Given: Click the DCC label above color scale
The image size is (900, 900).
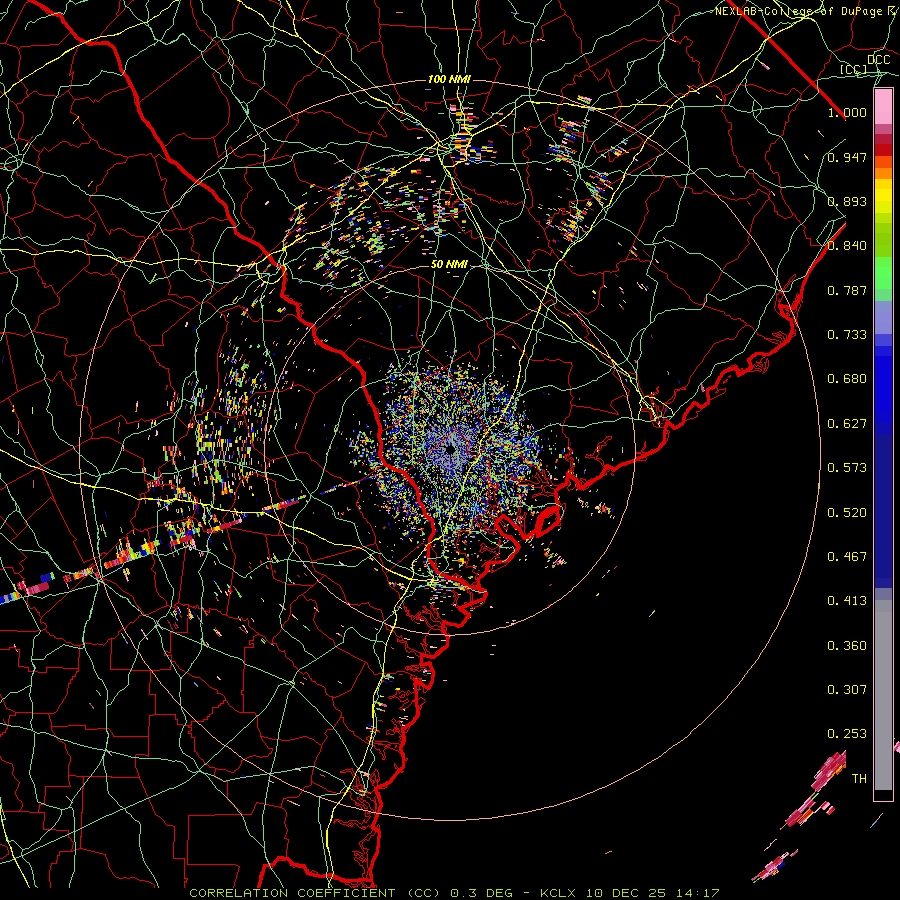Looking at the screenshot, I should [879, 59].
